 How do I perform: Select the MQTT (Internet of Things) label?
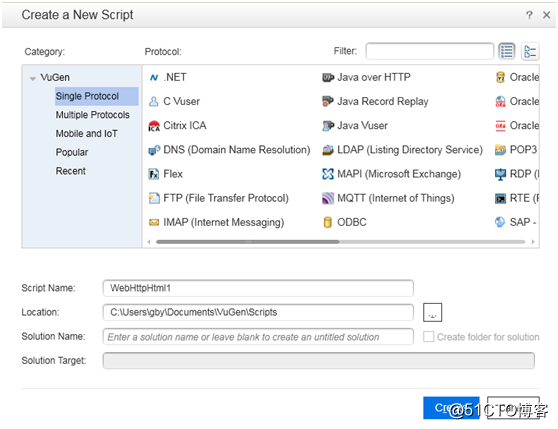click(396, 198)
